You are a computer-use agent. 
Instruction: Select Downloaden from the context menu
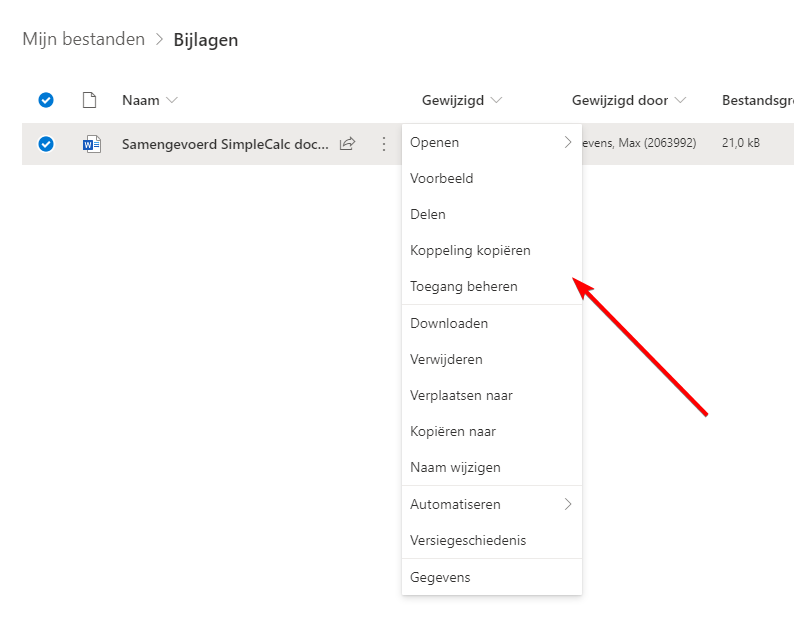point(449,323)
